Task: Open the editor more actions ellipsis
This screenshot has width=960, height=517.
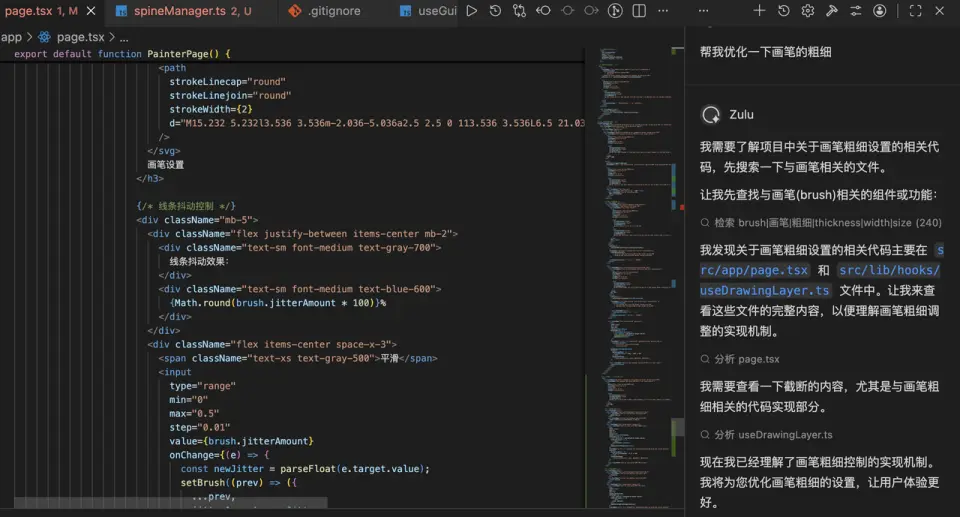Action: coord(663,11)
